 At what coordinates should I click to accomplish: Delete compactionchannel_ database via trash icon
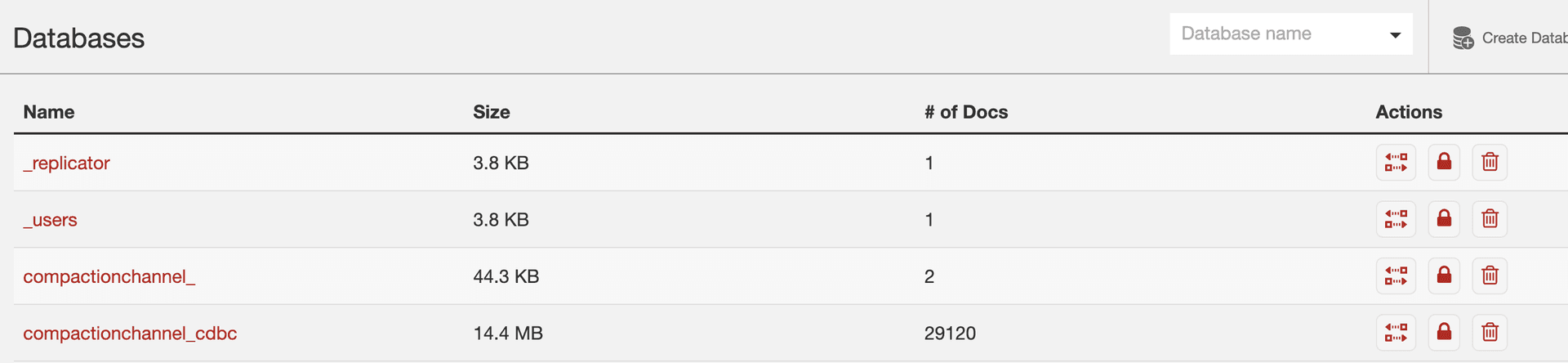point(1490,276)
